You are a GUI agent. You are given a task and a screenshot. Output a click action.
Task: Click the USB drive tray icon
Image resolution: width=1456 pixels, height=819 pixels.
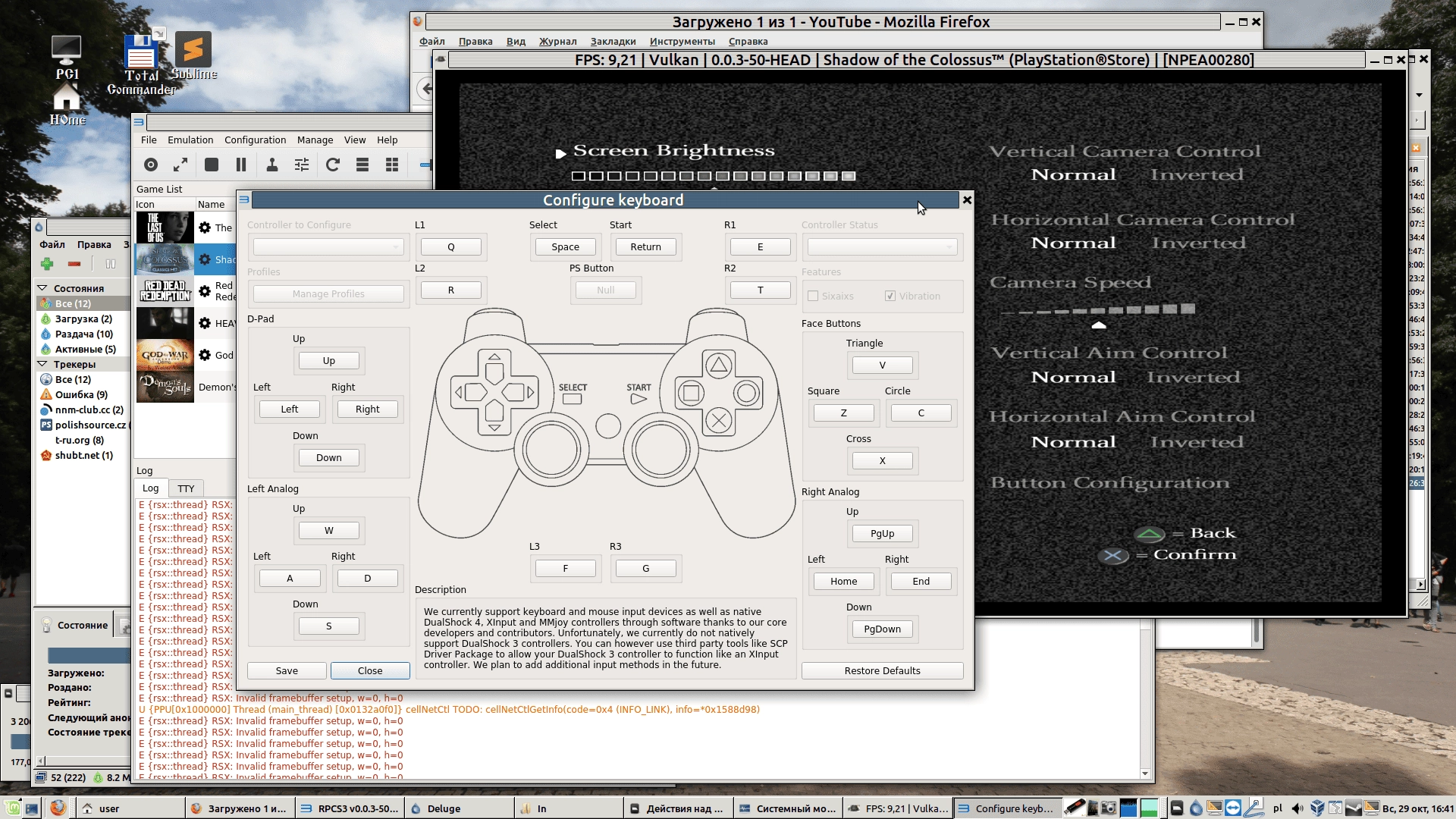pos(1074,808)
